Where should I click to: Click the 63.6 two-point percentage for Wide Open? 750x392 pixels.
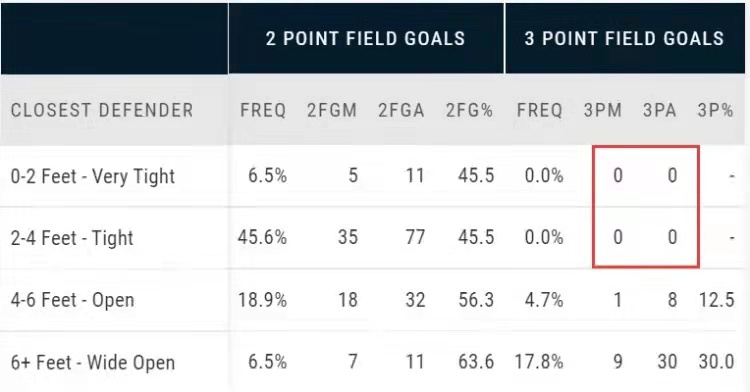click(476, 362)
